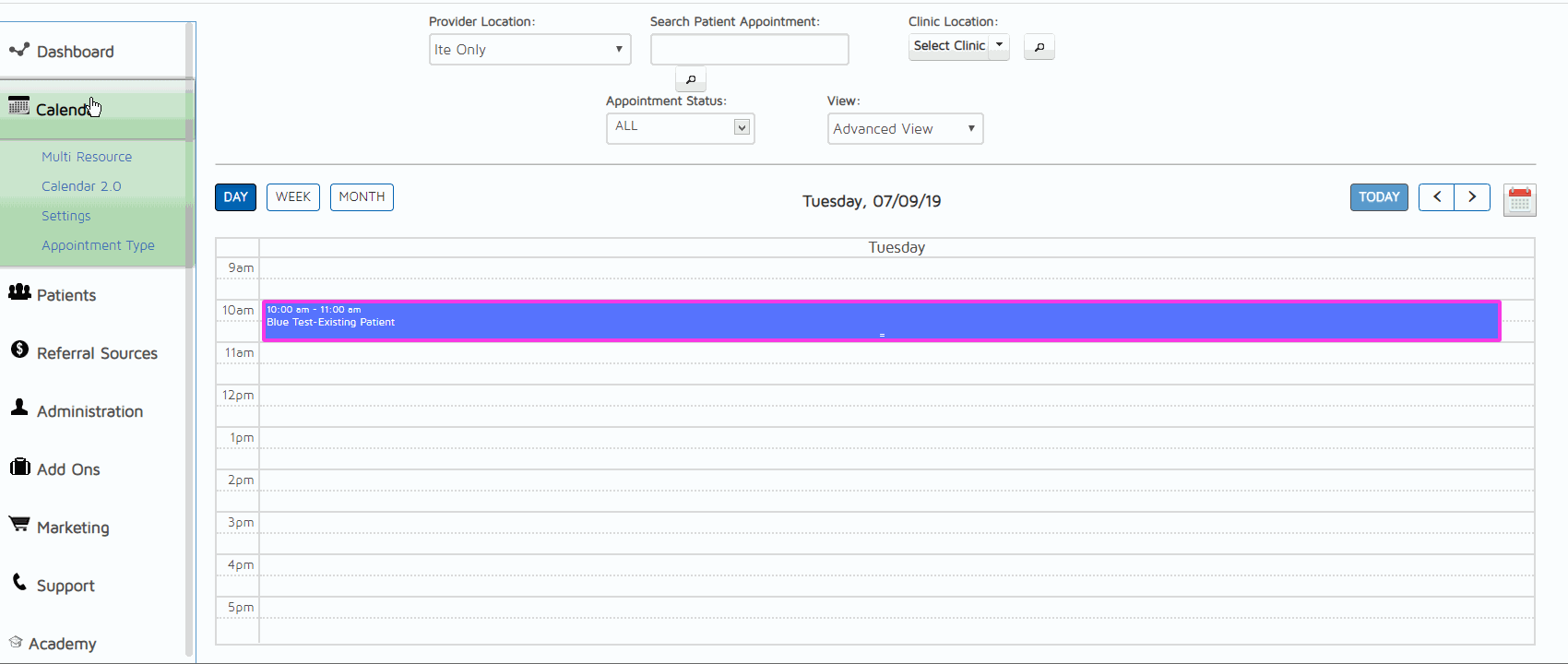Screen dimensions: 1568x664
Task: Open the Advanced View dropdown
Action: [905, 129]
